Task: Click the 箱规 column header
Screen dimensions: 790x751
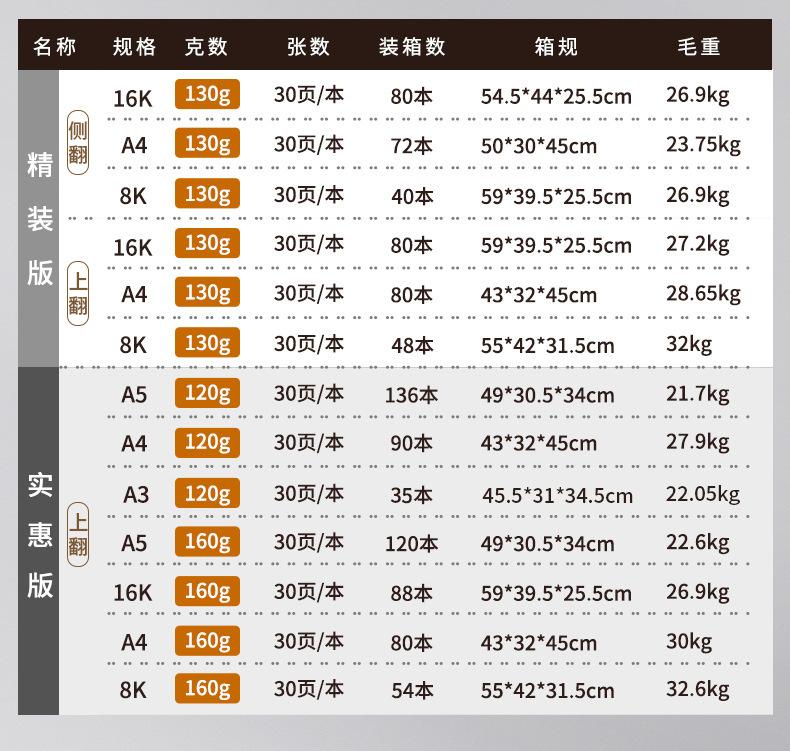Action: 556,47
